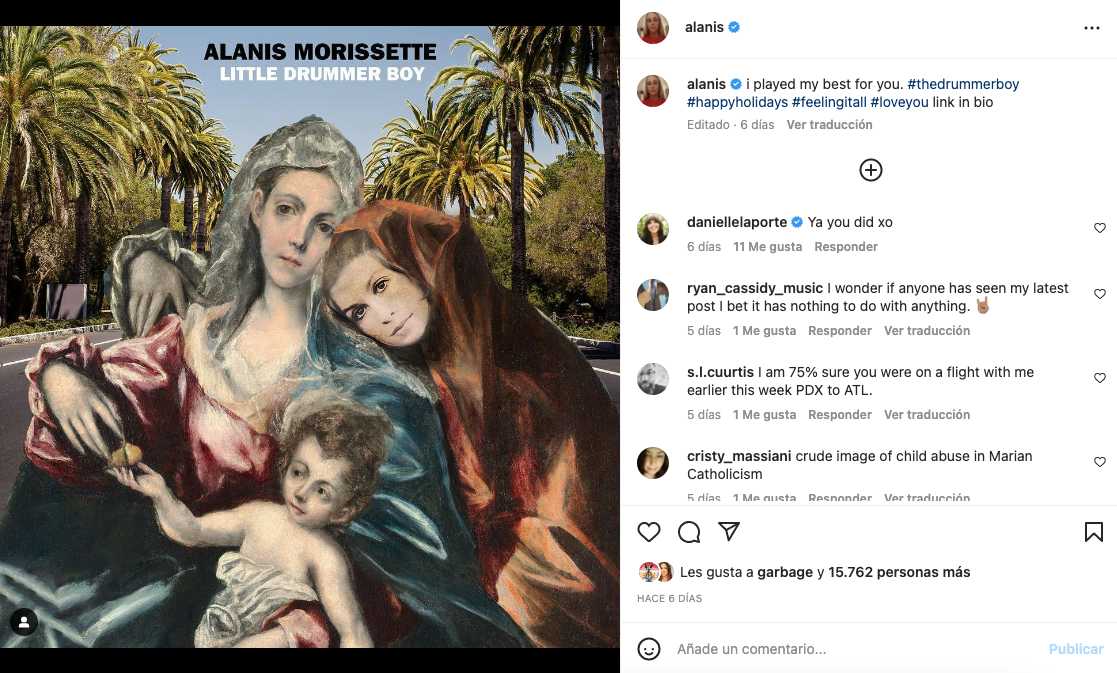The image size is (1117, 673).
Task: Save the post with the bookmark icon
Action: click(1093, 532)
